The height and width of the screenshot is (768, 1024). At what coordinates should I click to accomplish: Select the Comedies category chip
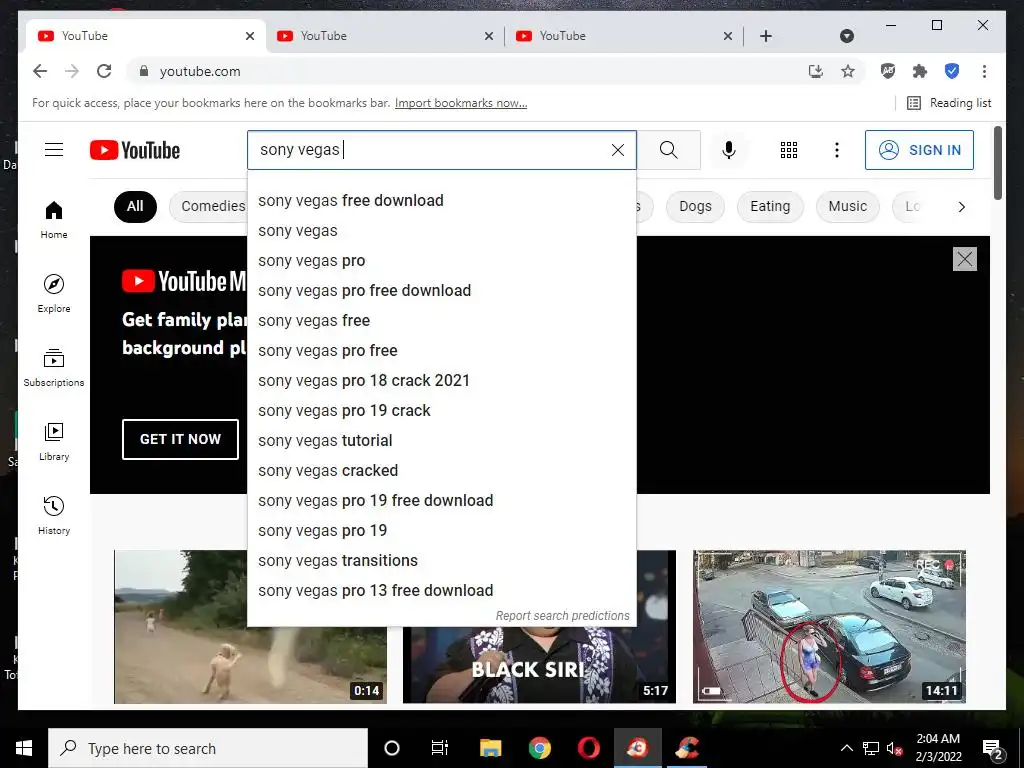(x=208, y=206)
